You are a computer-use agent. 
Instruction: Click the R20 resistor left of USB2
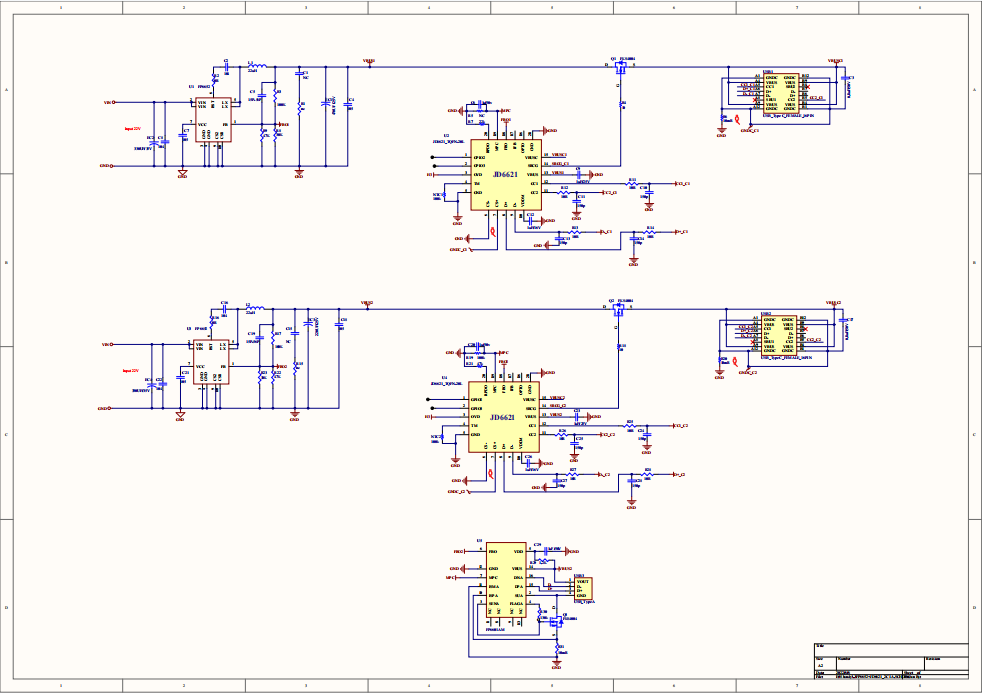[x=720, y=360]
